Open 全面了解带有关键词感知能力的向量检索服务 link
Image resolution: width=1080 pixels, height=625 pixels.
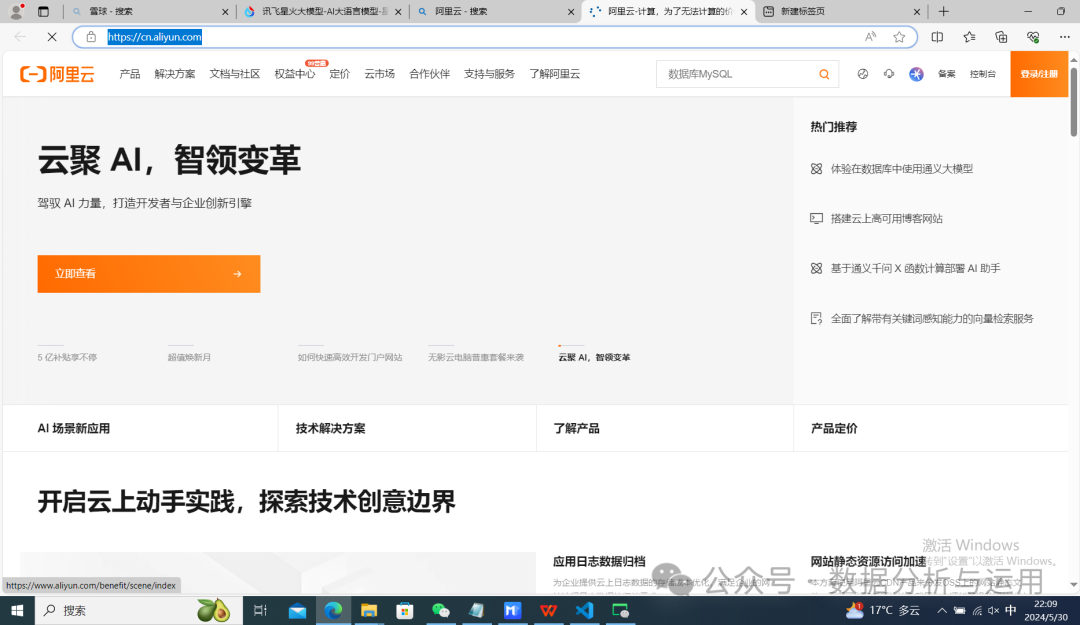tap(932, 318)
